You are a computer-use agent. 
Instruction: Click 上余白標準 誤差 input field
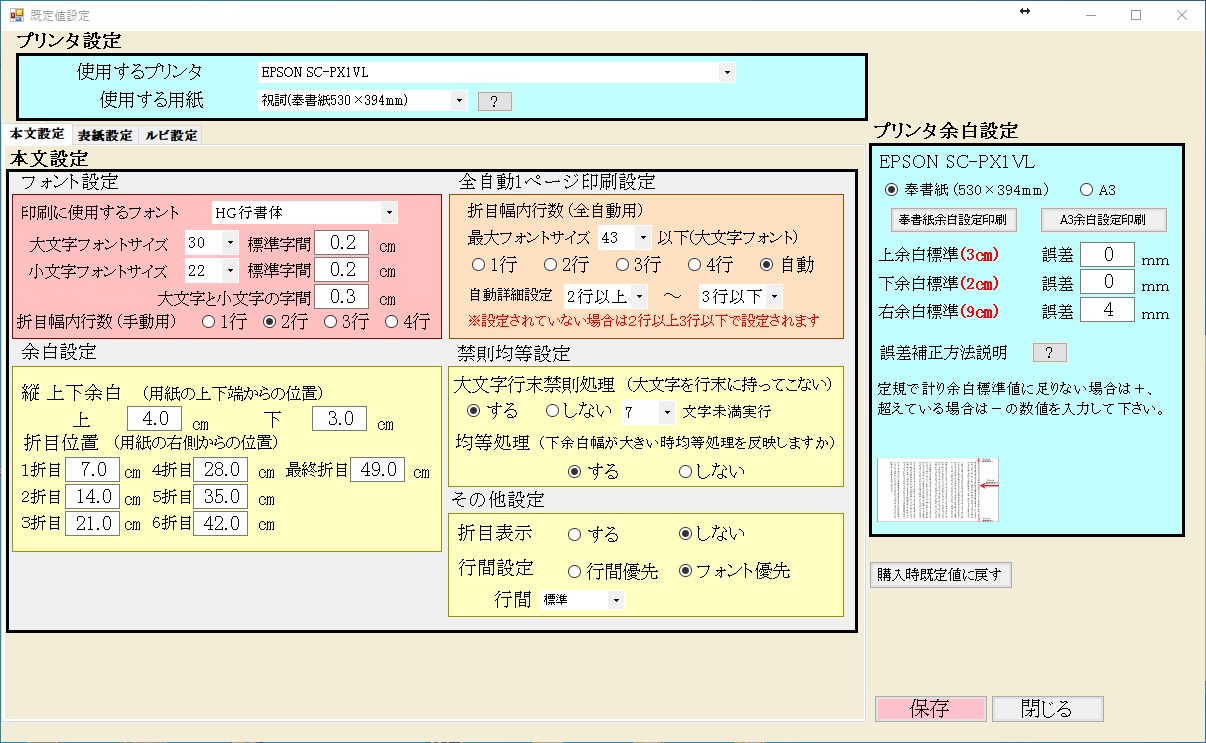pyautogui.click(x=1107, y=254)
